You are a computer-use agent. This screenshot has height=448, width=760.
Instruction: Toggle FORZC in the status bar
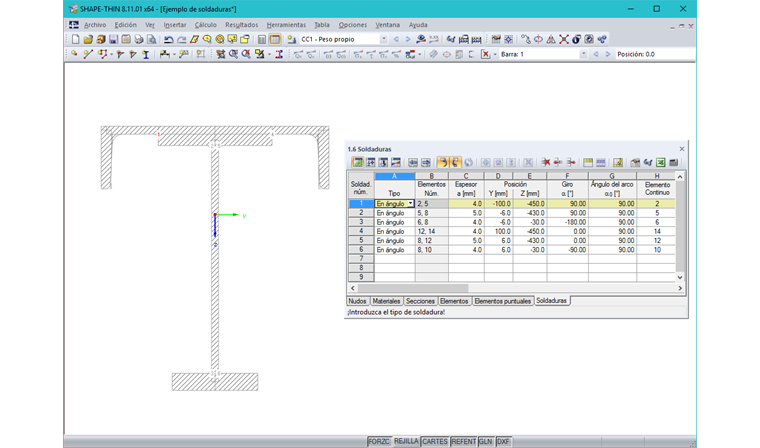379,441
